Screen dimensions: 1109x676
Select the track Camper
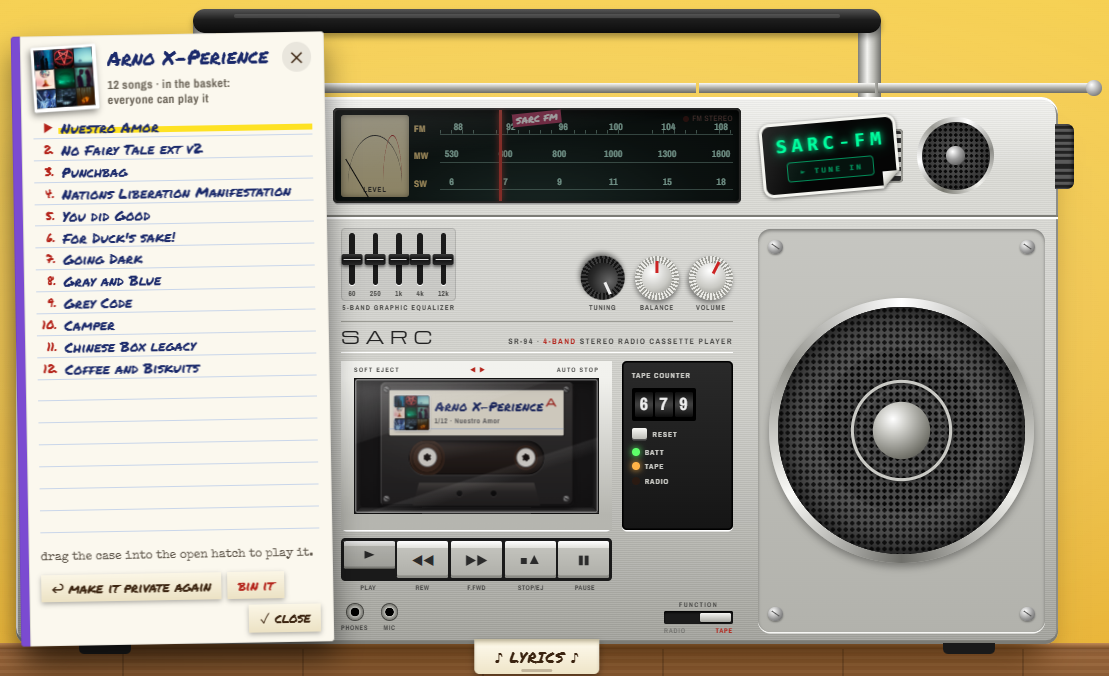tap(177, 325)
